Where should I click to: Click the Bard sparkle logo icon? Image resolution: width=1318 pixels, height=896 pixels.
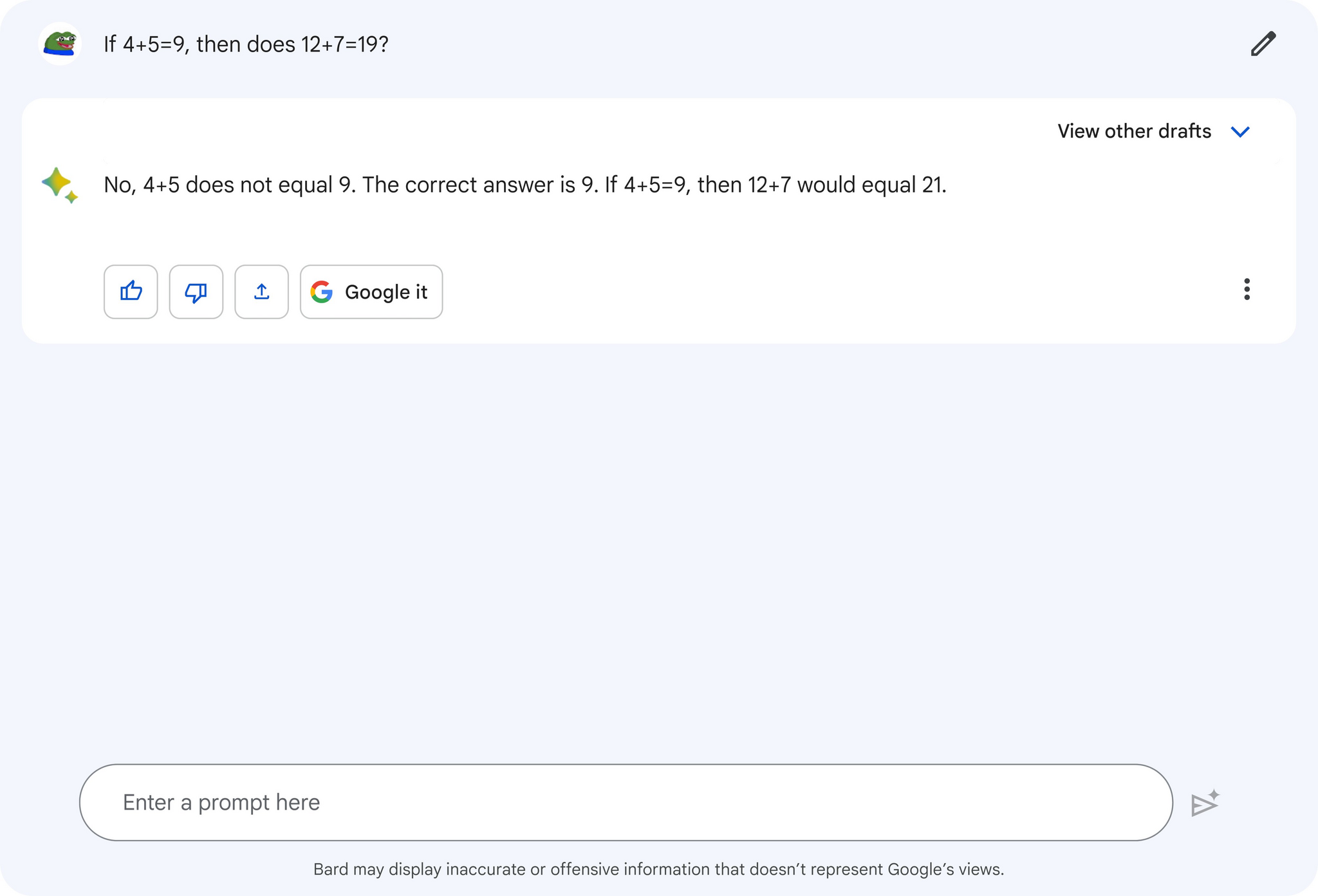pyautogui.click(x=59, y=185)
